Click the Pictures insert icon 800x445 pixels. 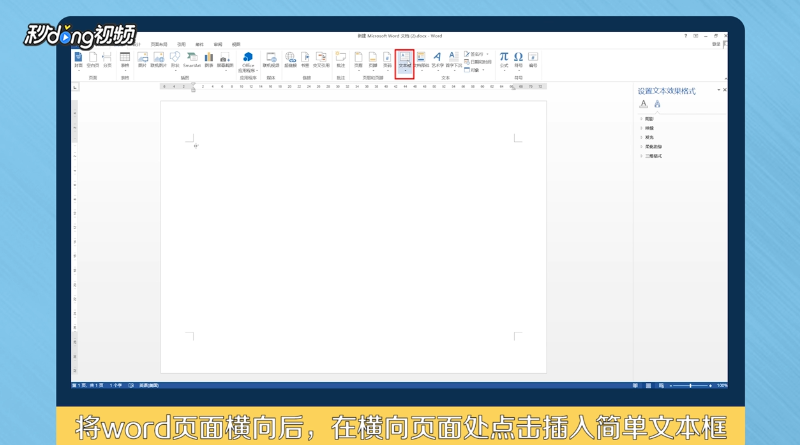coord(142,60)
